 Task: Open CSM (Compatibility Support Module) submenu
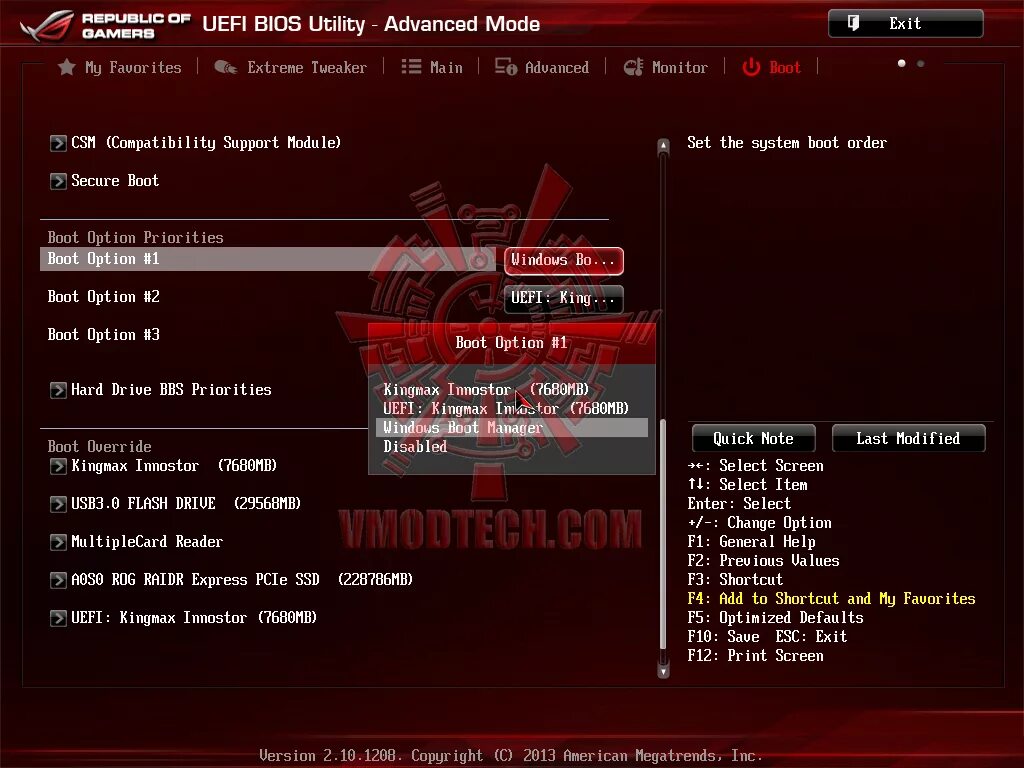click(195, 143)
